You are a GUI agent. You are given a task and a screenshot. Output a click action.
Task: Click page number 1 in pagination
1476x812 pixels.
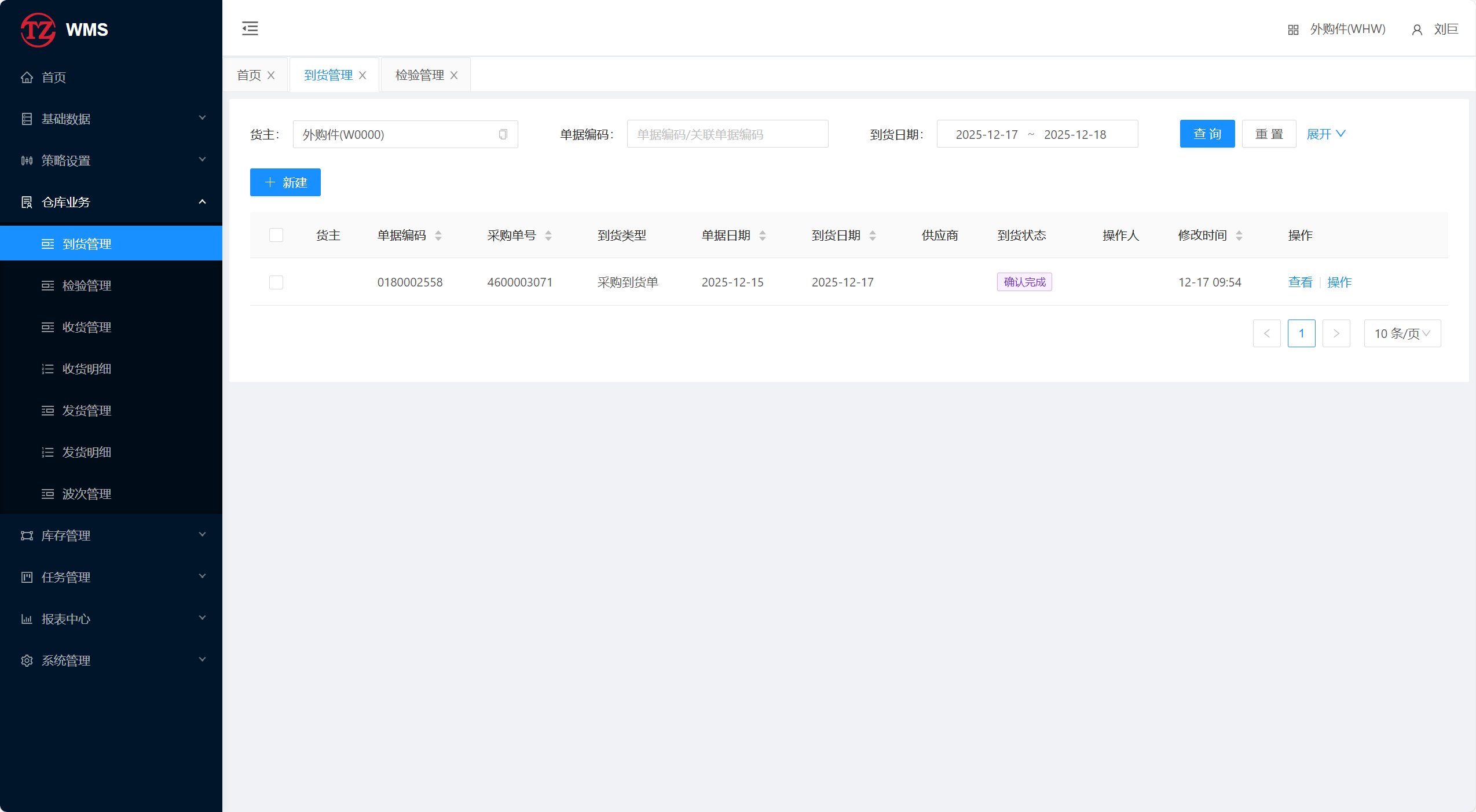(1302, 333)
